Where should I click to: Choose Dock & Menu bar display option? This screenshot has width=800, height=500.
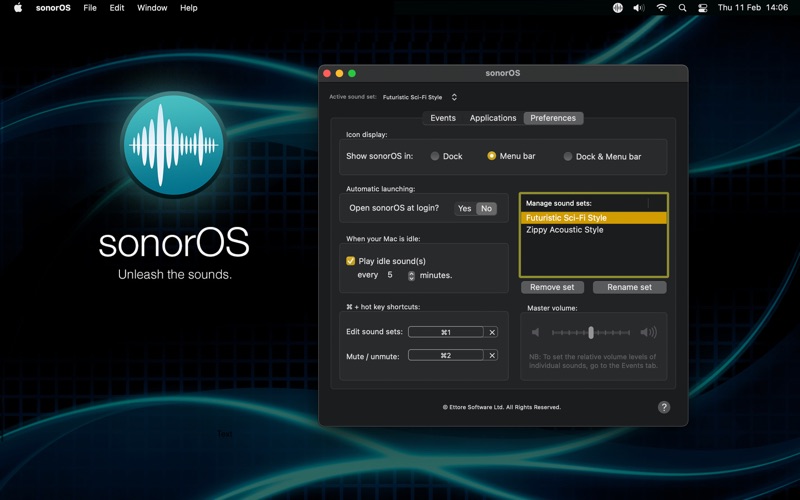click(568, 156)
